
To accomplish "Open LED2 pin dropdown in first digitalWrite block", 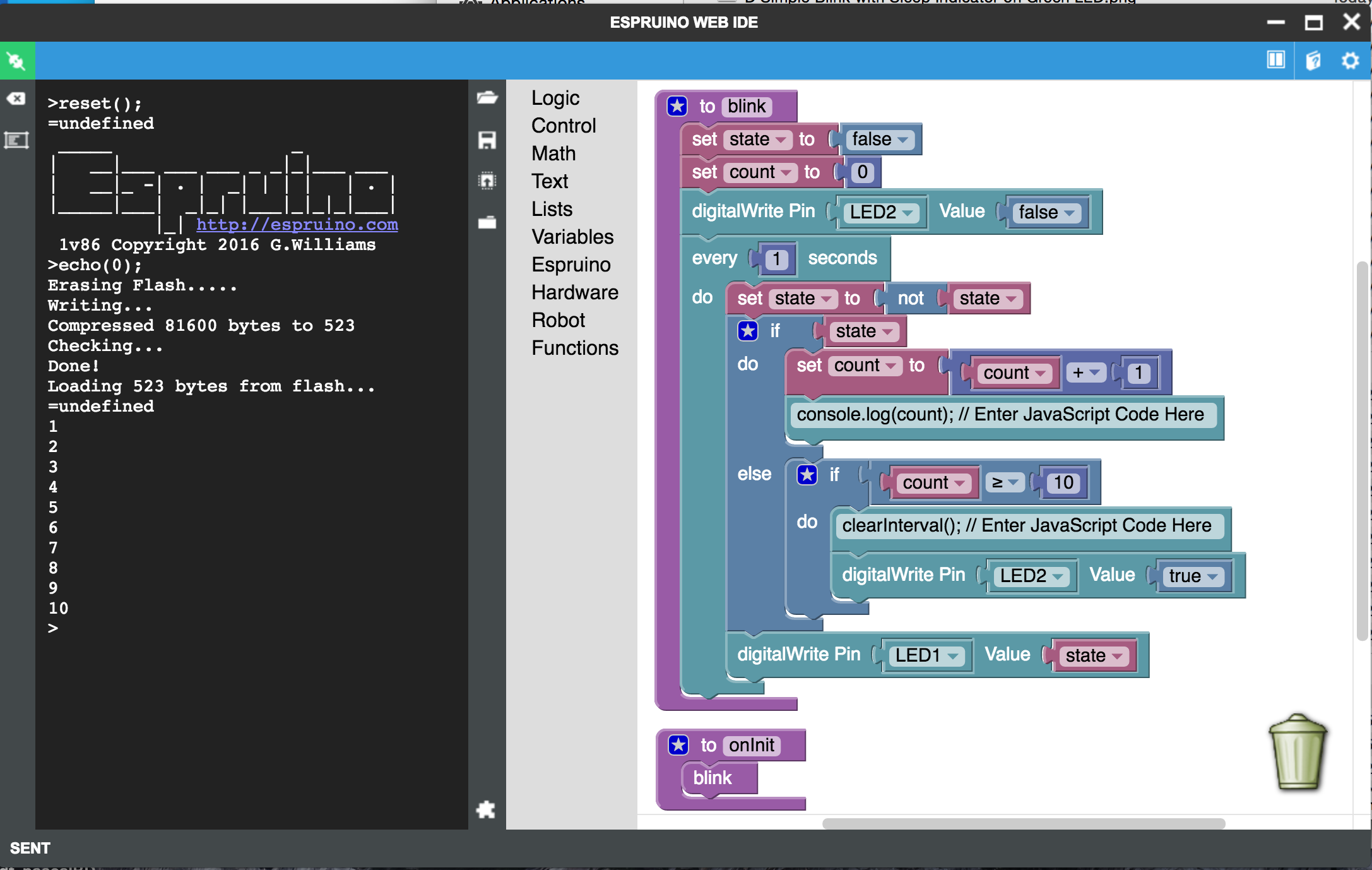I will pos(882,212).
